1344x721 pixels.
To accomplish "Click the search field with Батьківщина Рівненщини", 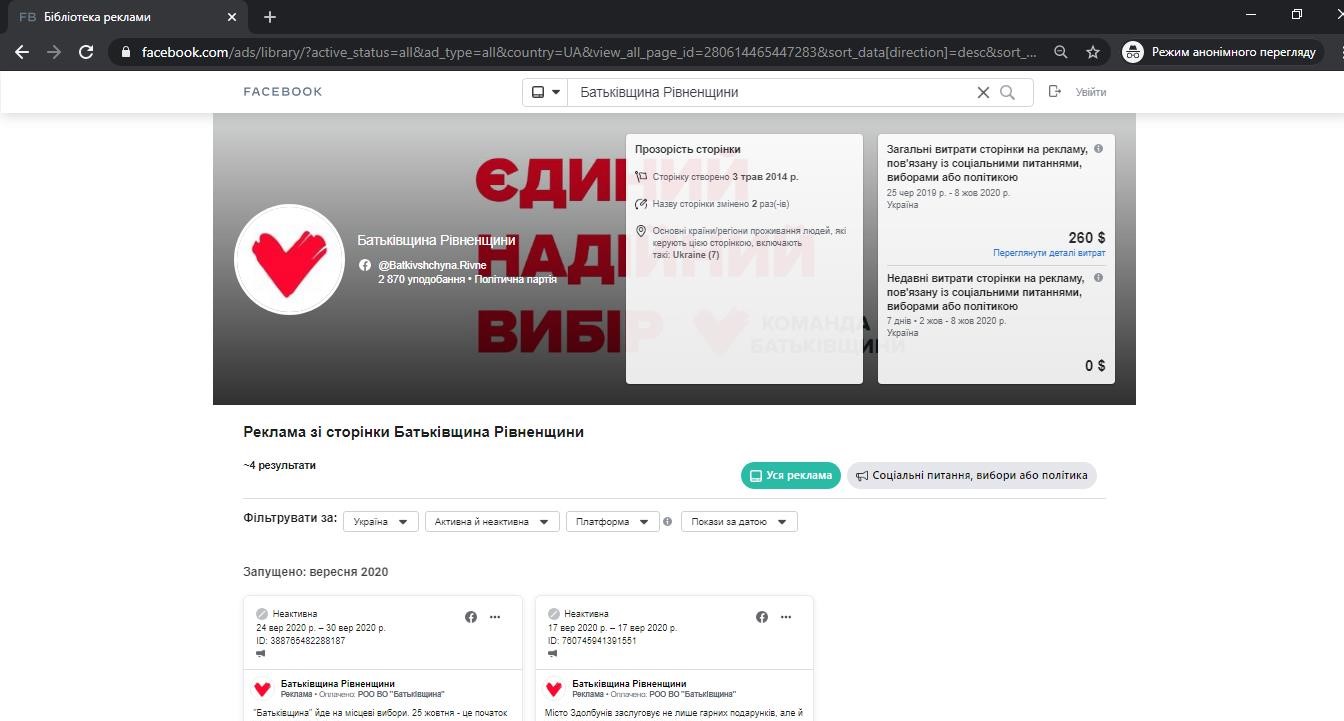I will pos(770,92).
